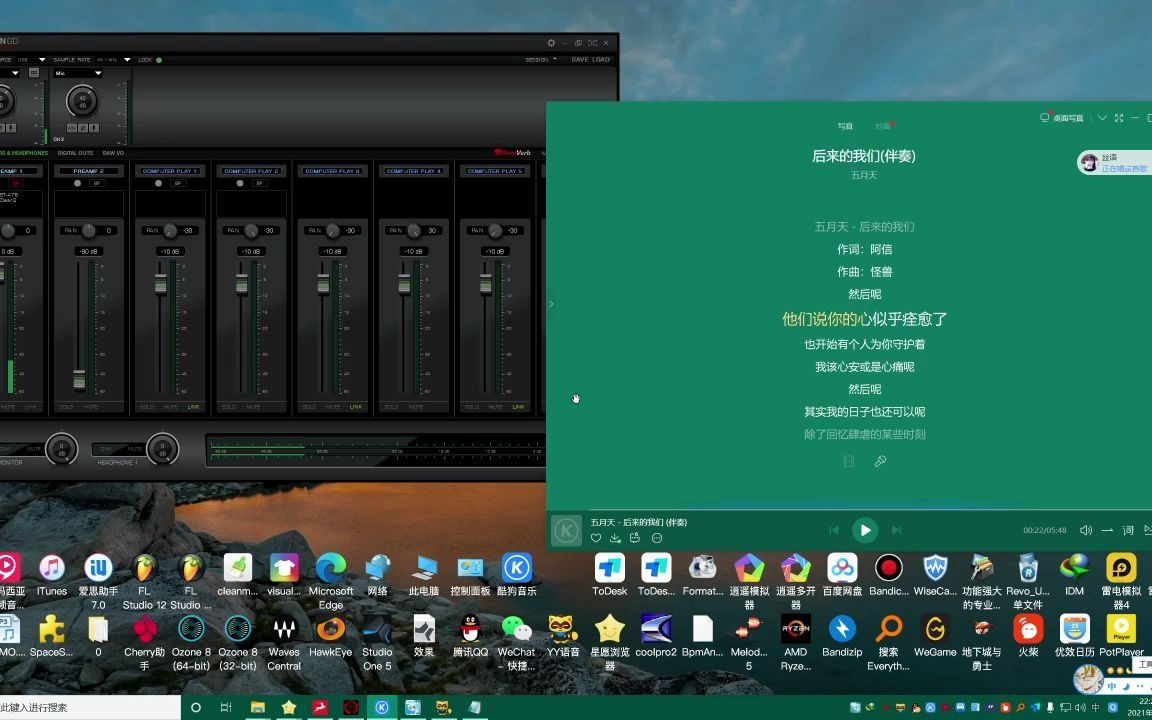Open the ToDesk desktop icon
This screenshot has height=720, width=1152.
coord(610,575)
